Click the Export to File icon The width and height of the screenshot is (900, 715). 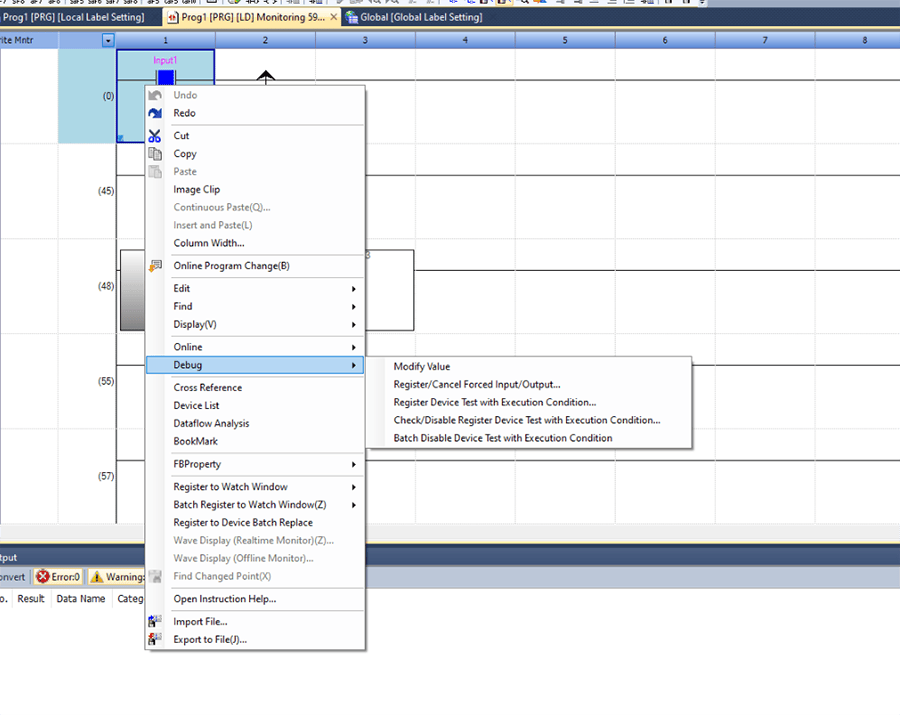[x=155, y=639]
